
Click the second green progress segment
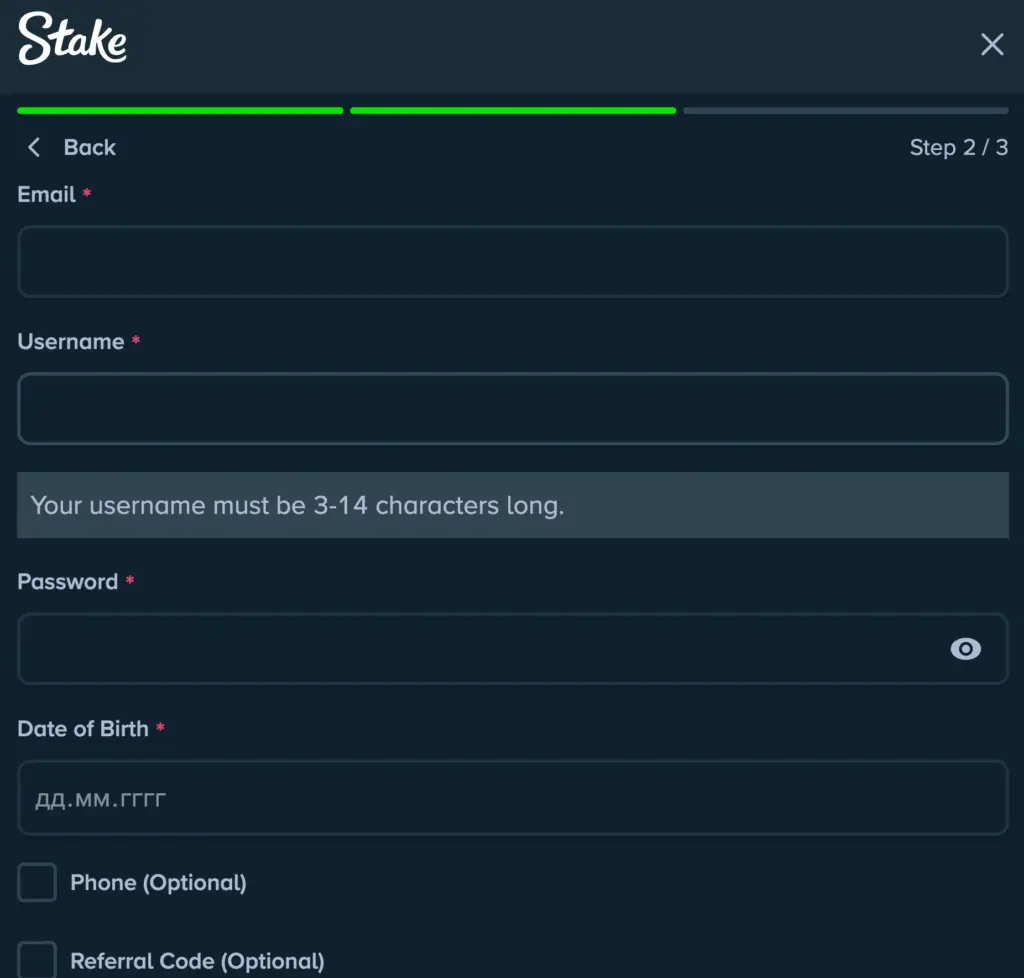click(x=513, y=111)
